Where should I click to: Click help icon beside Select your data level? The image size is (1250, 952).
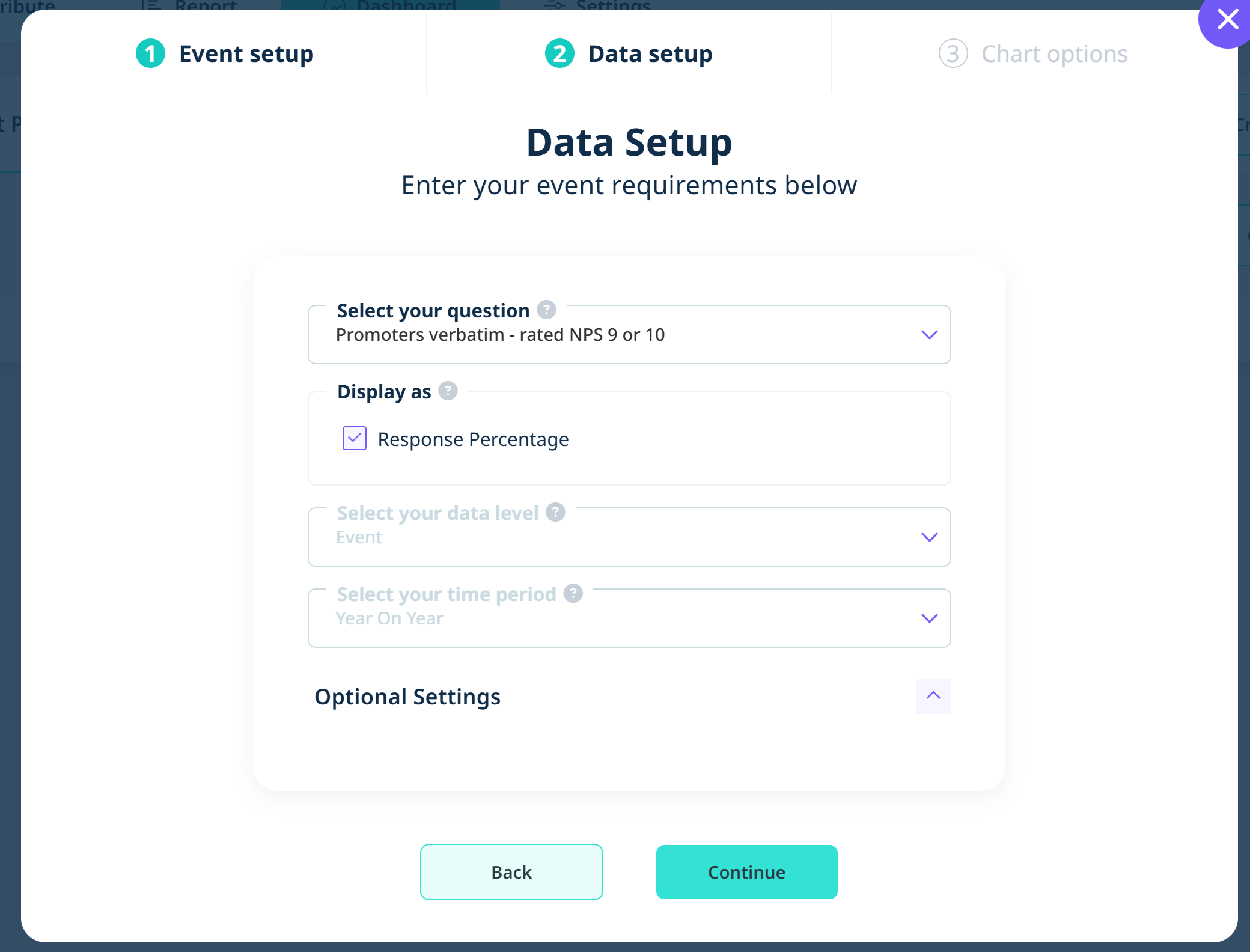coord(555,512)
